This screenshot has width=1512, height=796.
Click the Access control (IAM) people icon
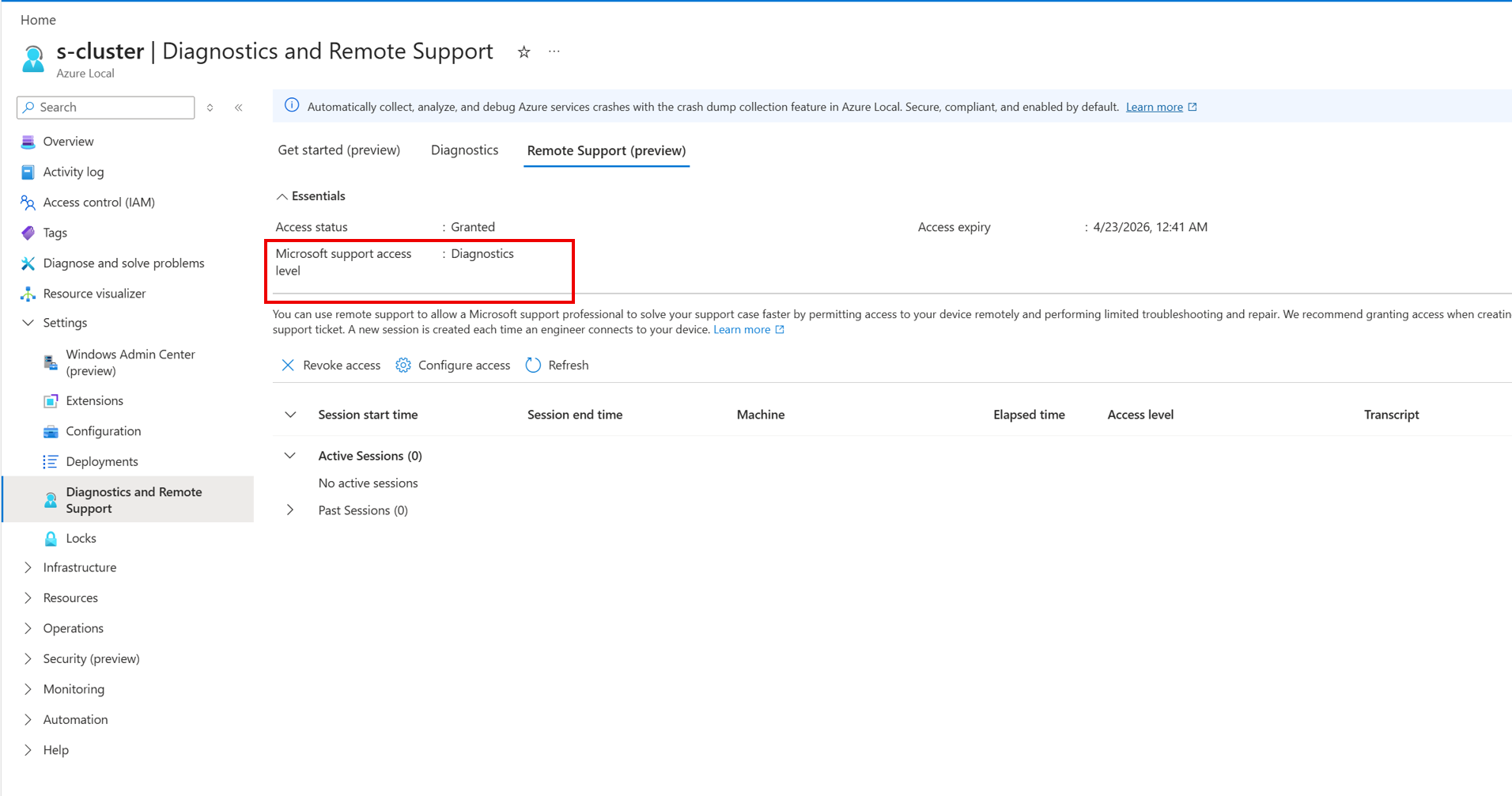28,203
